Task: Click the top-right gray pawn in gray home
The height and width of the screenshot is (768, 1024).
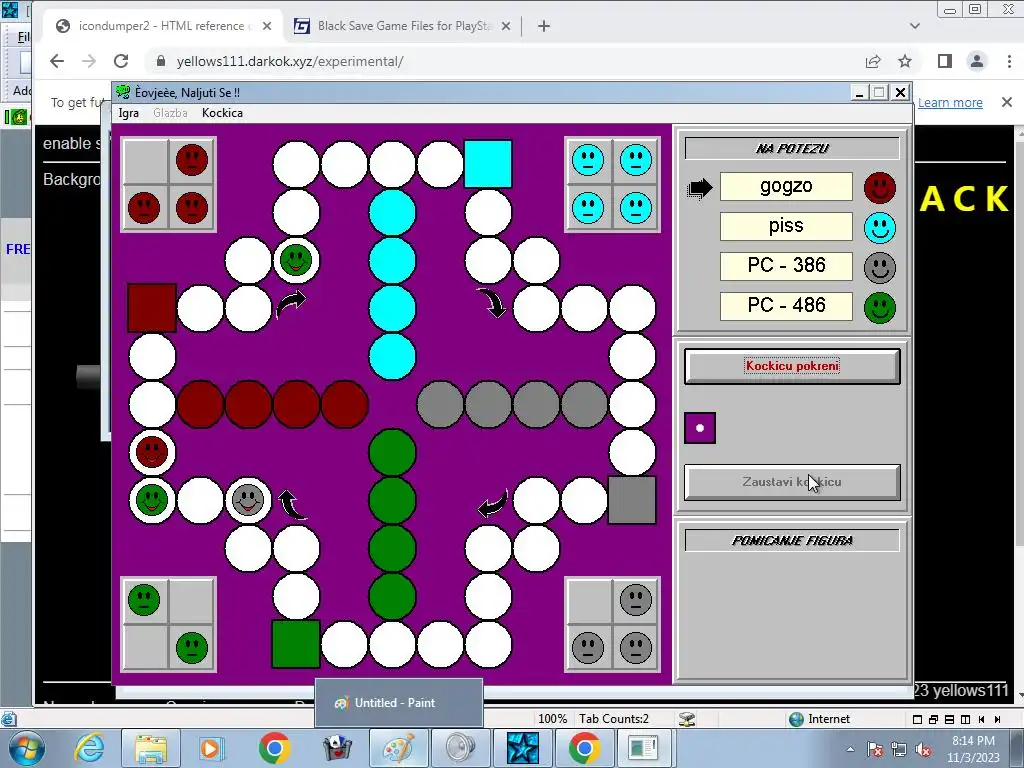Action: [636, 600]
